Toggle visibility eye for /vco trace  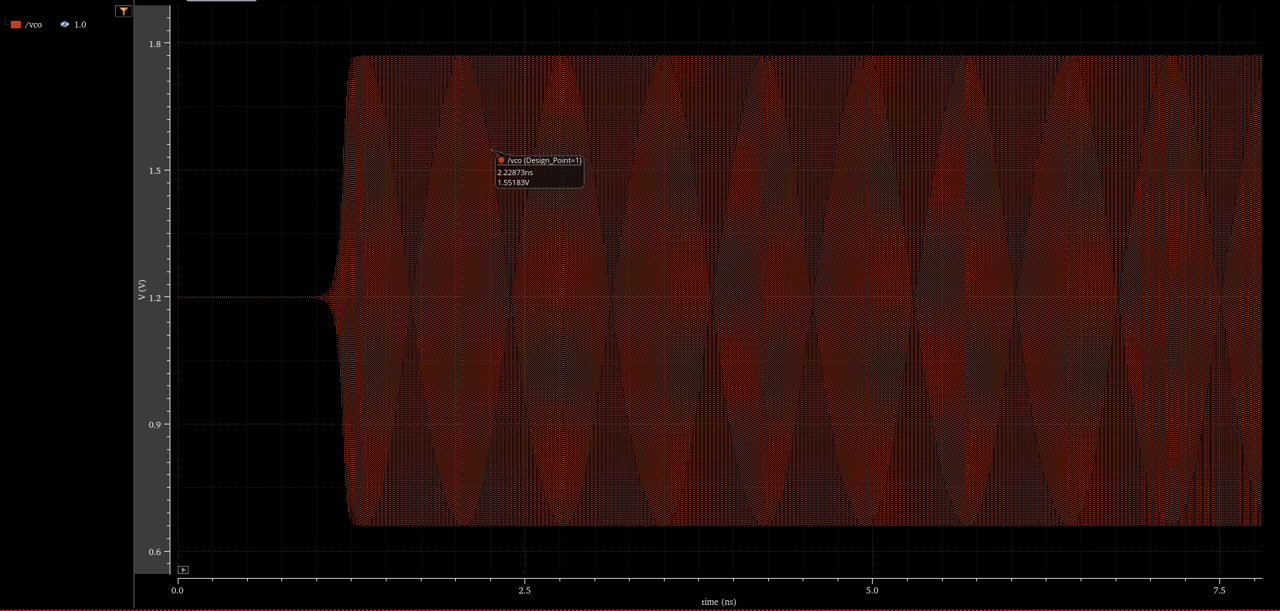pyautogui.click(x=65, y=24)
